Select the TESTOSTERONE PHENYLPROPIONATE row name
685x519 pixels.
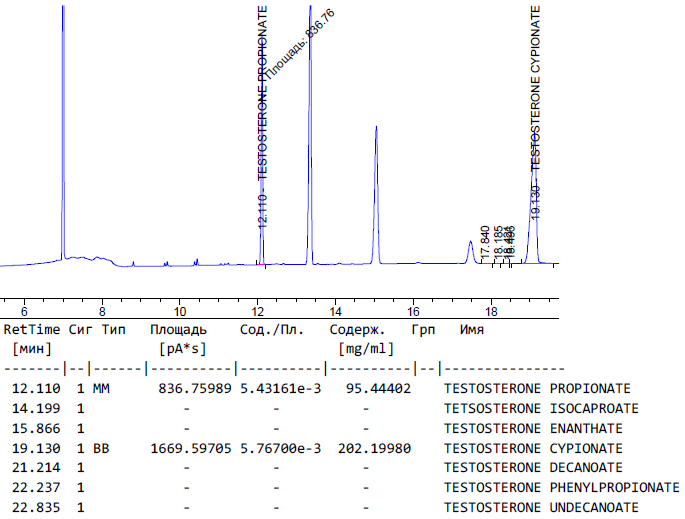coord(561,488)
